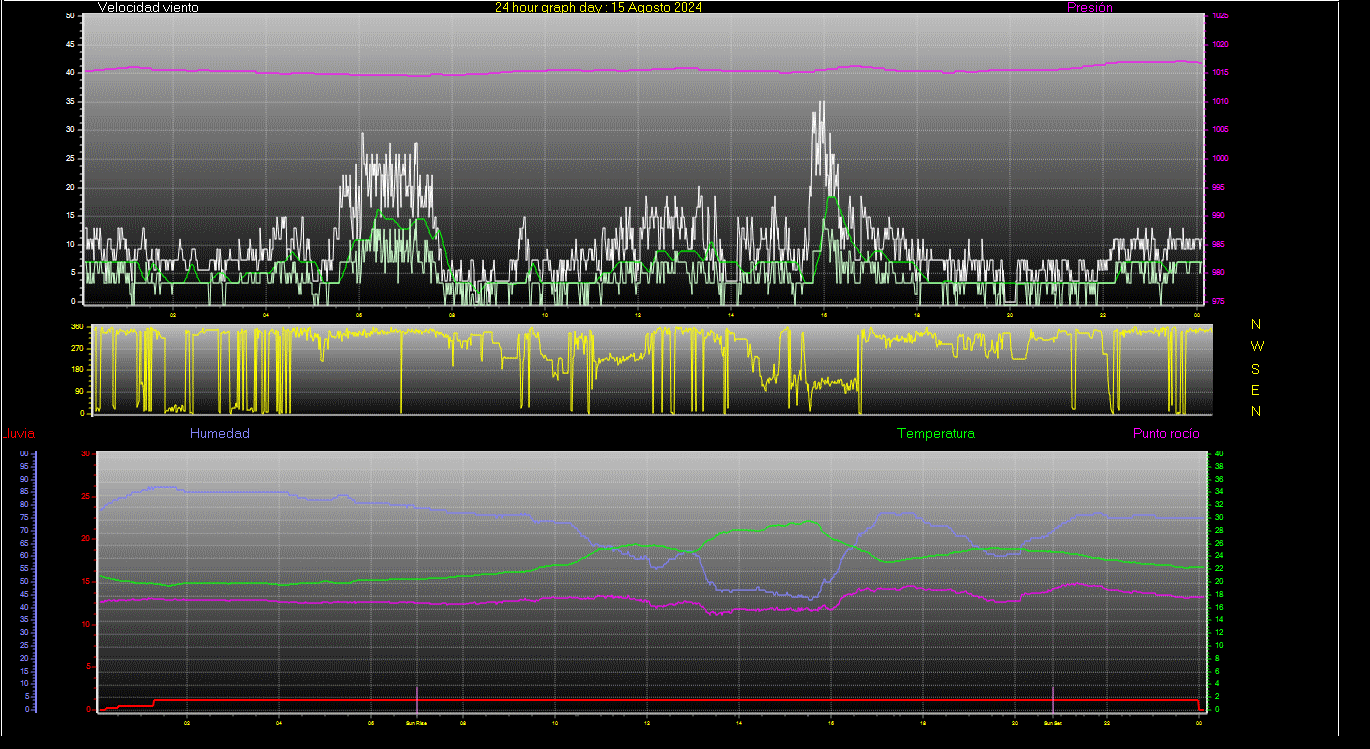This screenshot has height=749, width=1370.
Task: Click the '40' value on wind speed axis
Action: (x=70, y=73)
